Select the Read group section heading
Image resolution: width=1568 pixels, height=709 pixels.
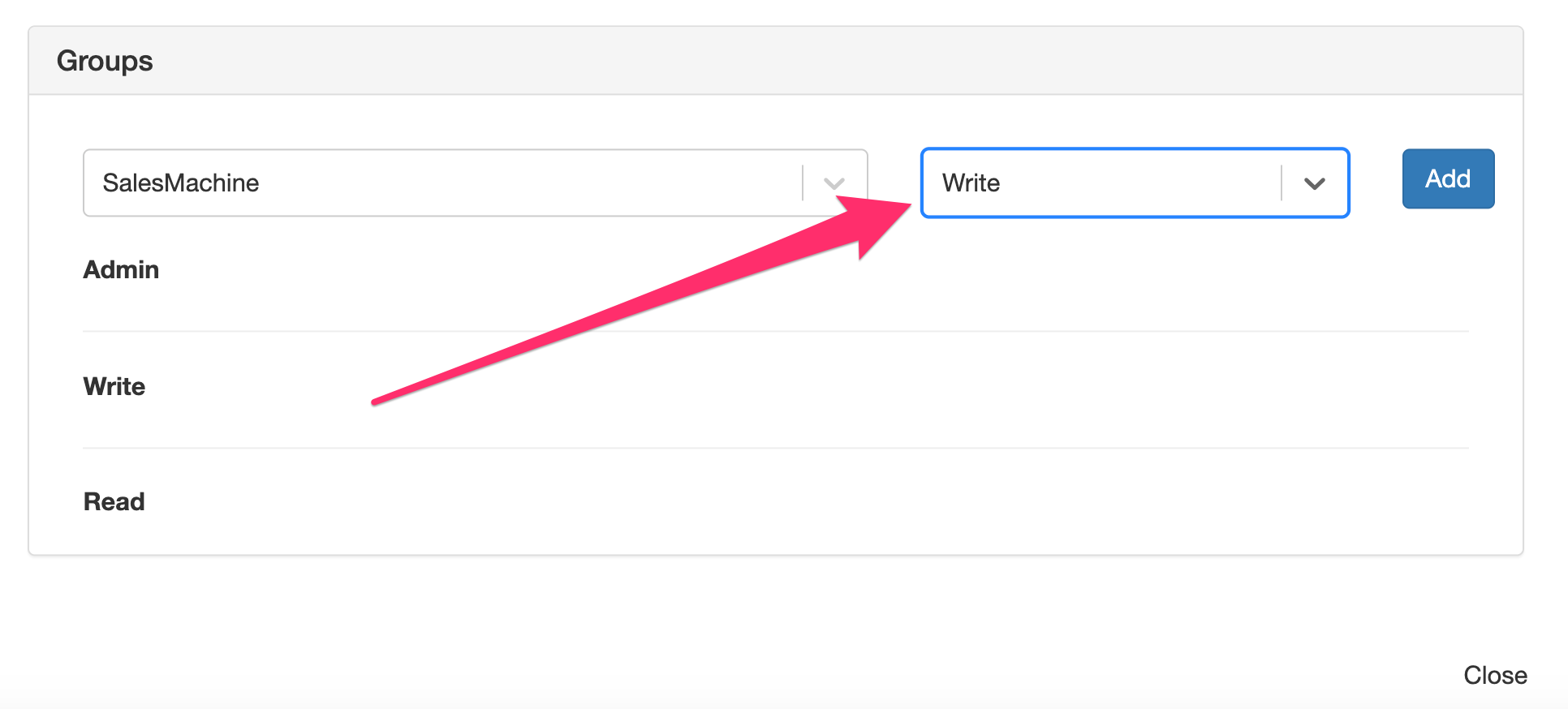tap(114, 501)
